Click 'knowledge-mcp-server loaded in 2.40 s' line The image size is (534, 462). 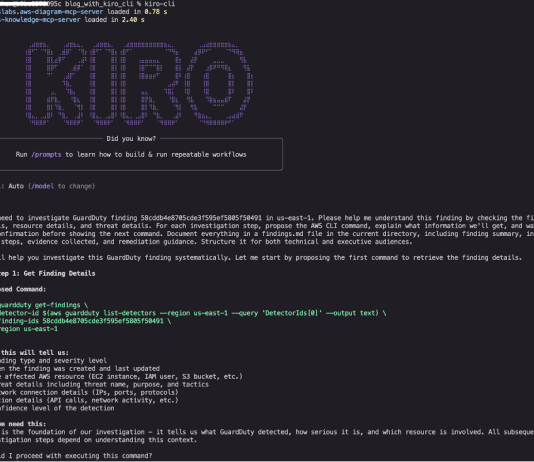[72, 20]
